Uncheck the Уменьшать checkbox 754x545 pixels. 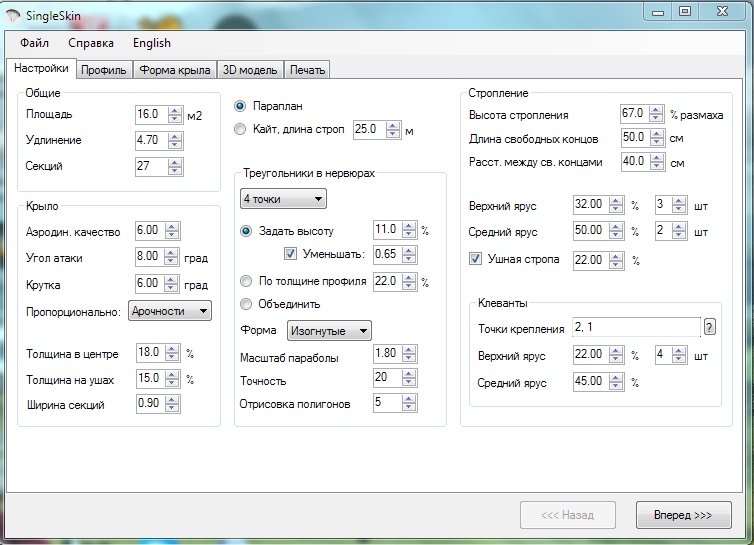[291, 254]
